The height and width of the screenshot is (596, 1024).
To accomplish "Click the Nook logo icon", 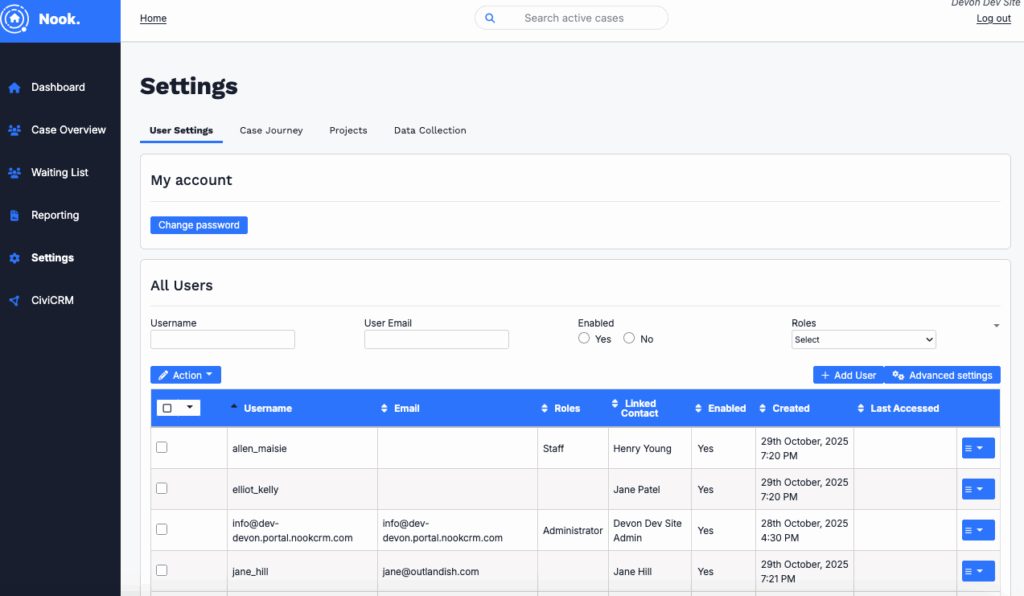I will tap(15, 18).
